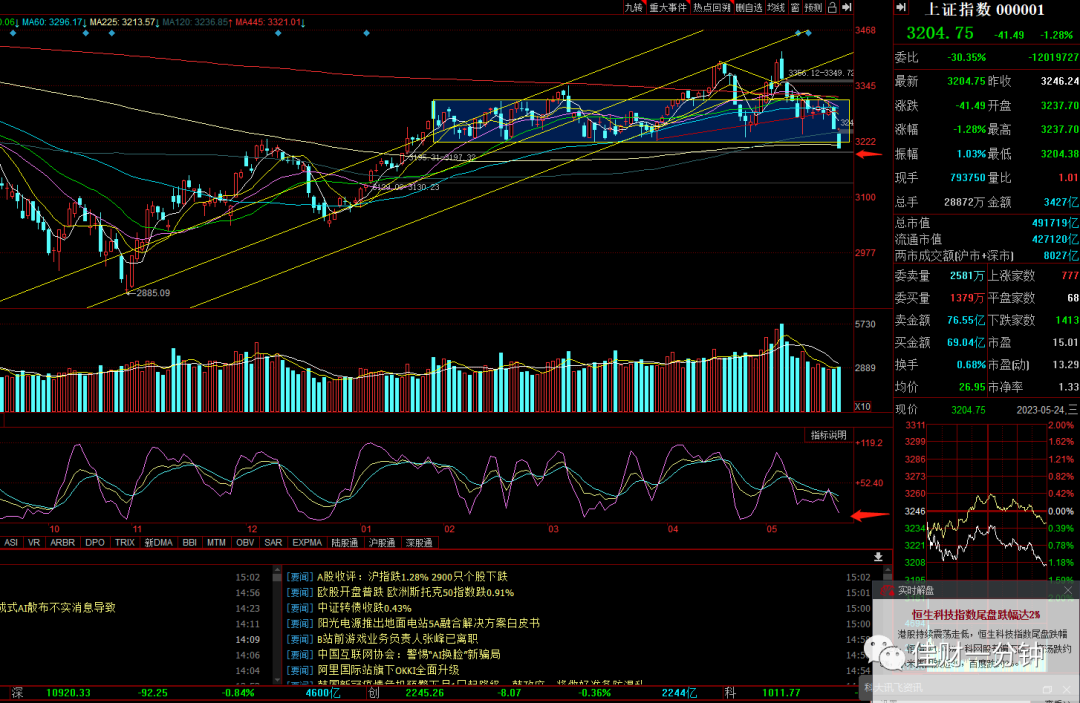Open news '中国互联网协会：警惕AI换脸新骗局'
1080x703 pixels.
408,654
